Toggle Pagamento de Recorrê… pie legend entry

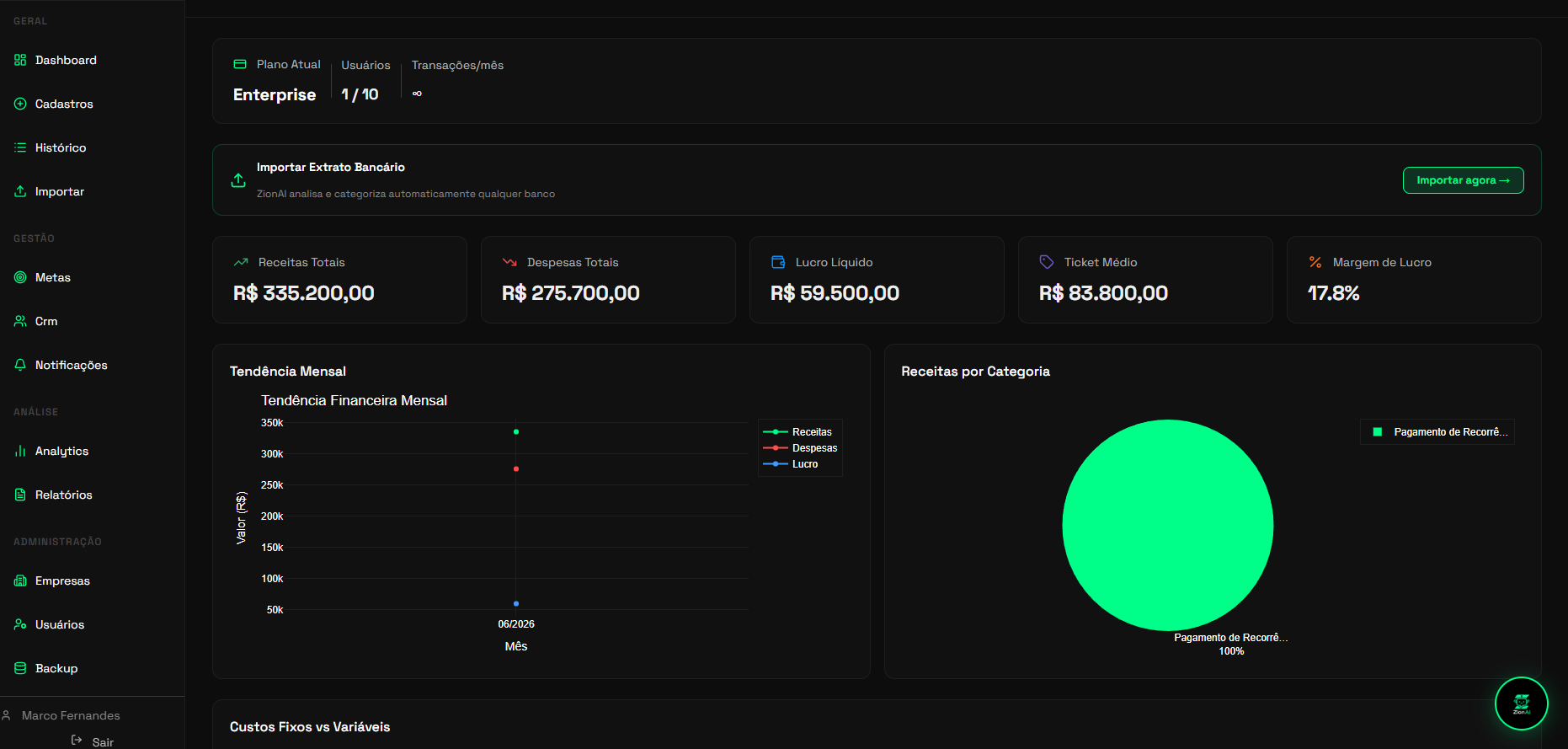pos(1438,432)
